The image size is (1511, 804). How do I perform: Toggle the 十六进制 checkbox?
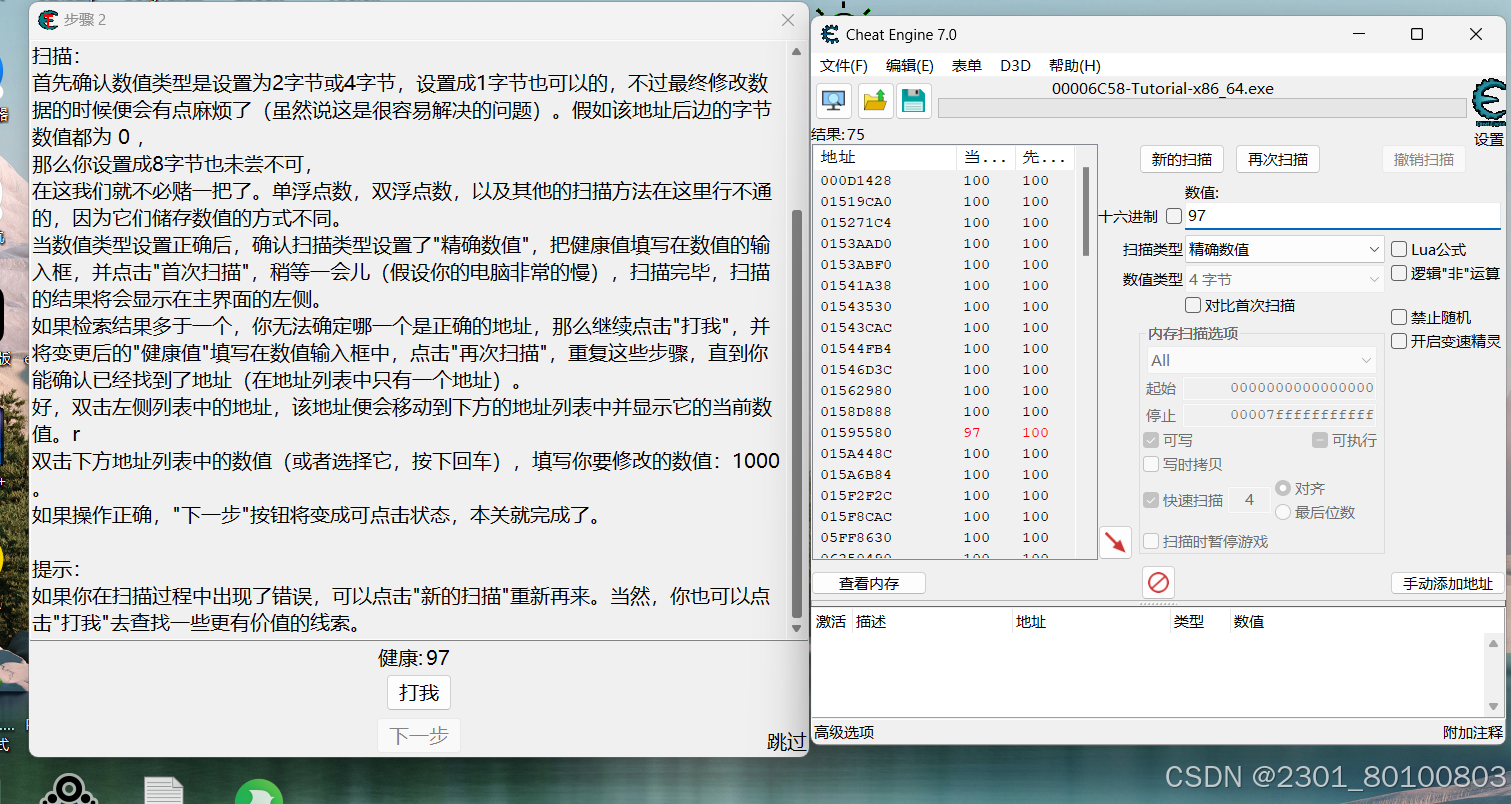click(1174, 216)
